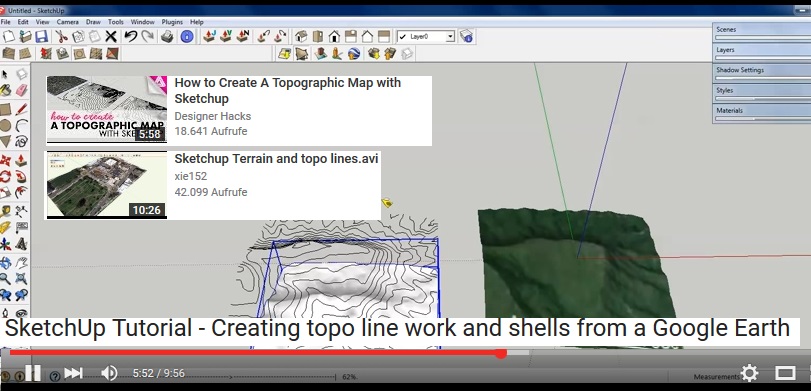This screenshot has height=391, width=811.
Task: Open Layer Manager icon beside Layer0
Action: (467, 36)
